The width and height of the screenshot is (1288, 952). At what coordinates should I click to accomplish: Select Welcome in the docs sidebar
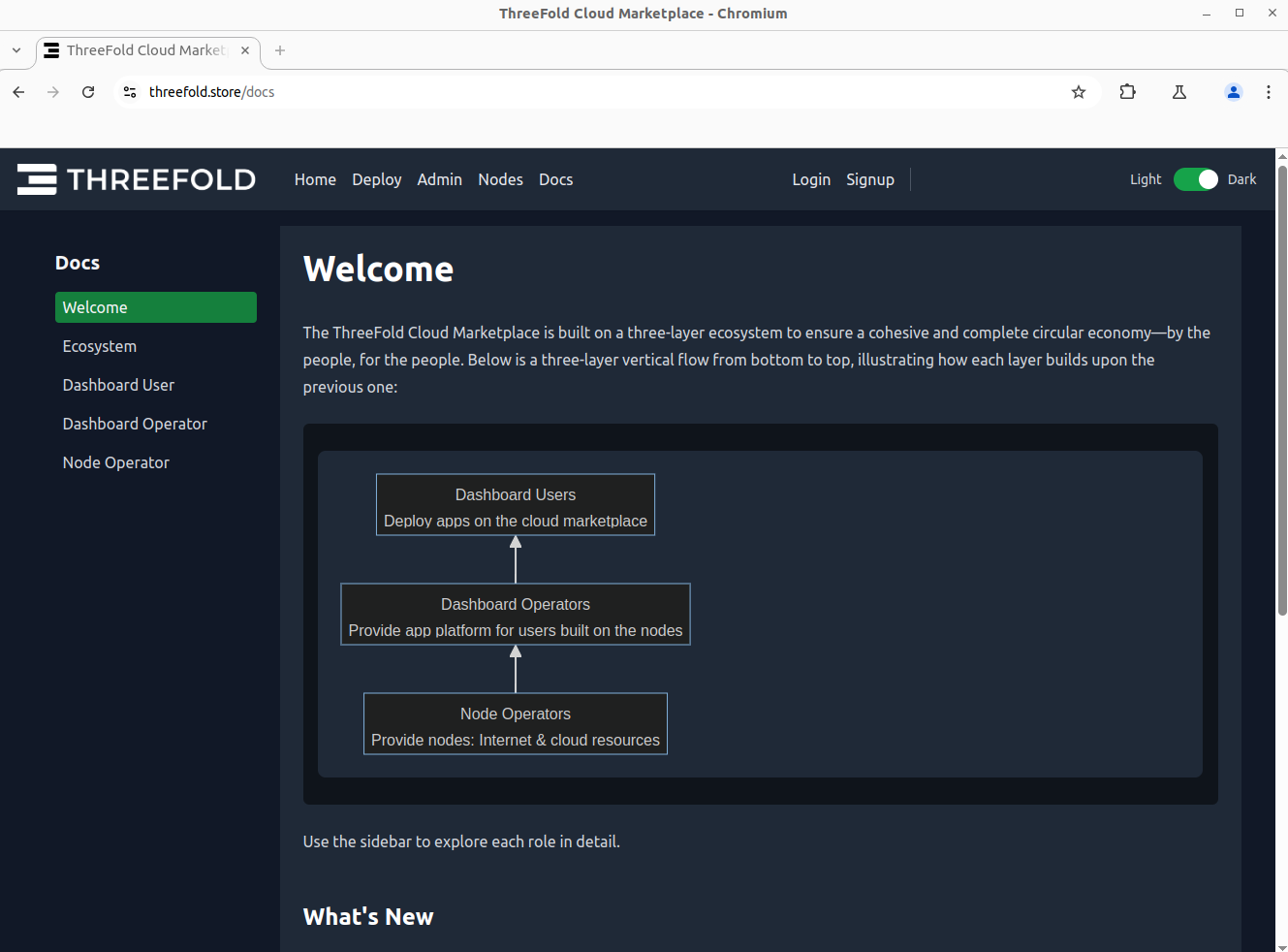(x=156, y=307)
